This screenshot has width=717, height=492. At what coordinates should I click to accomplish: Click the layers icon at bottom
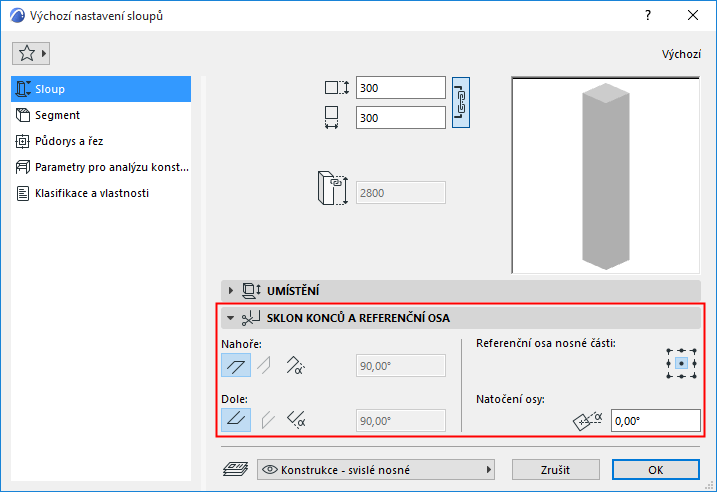235,469
